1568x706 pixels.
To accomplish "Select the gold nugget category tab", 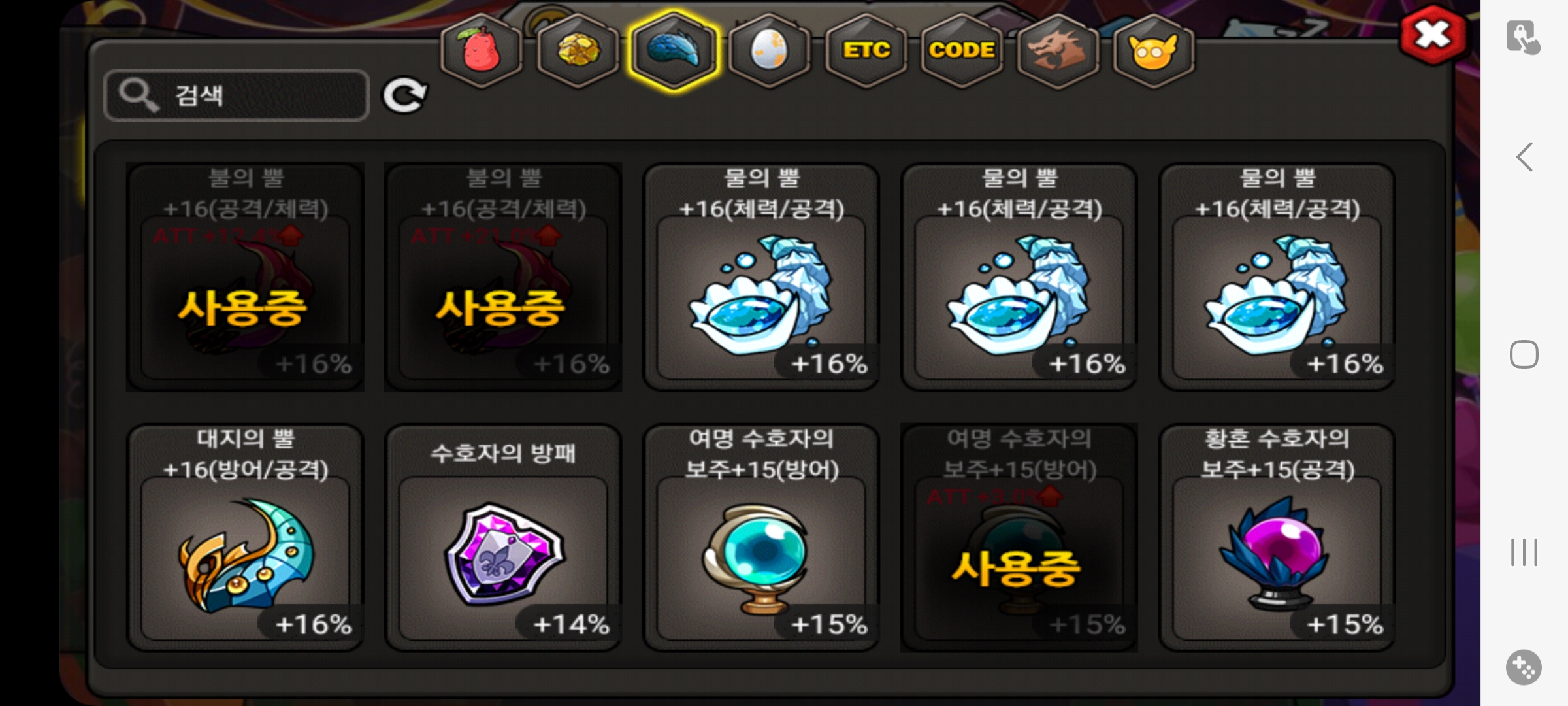I will pos(578,50).
